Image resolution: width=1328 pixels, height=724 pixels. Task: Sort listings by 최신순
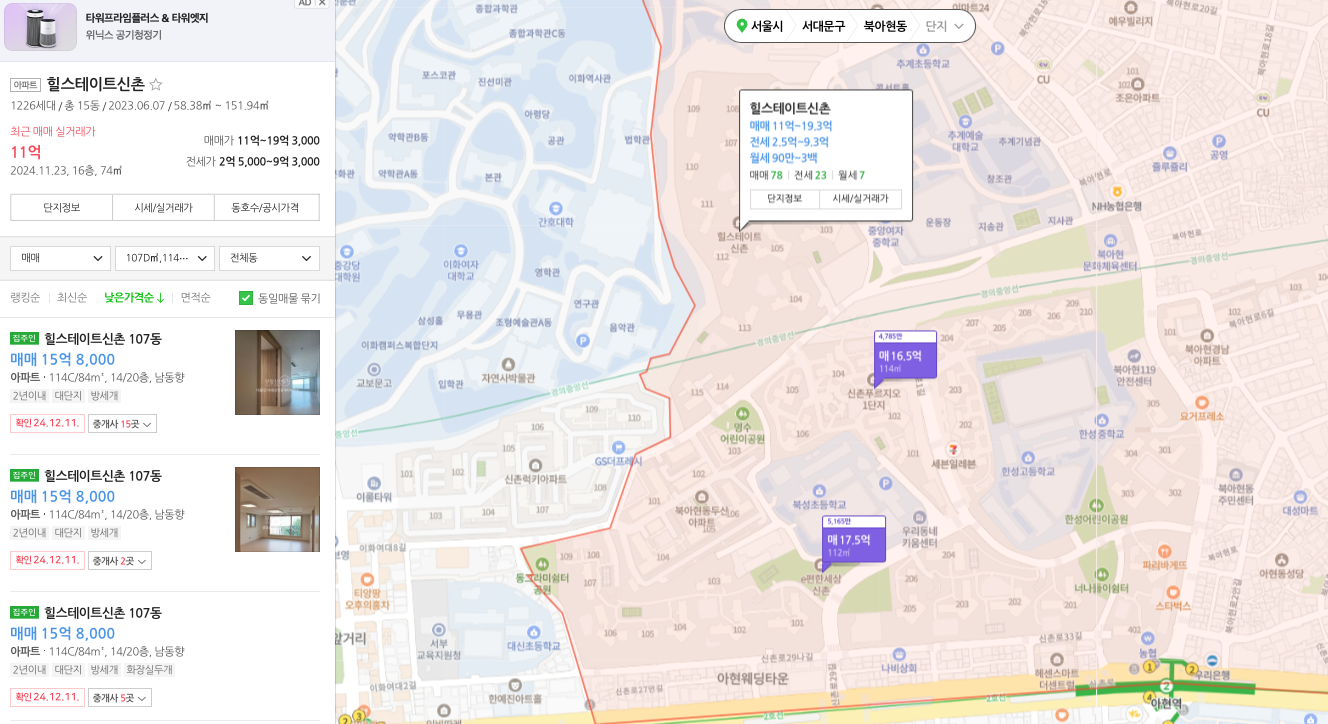pos(72,298)
